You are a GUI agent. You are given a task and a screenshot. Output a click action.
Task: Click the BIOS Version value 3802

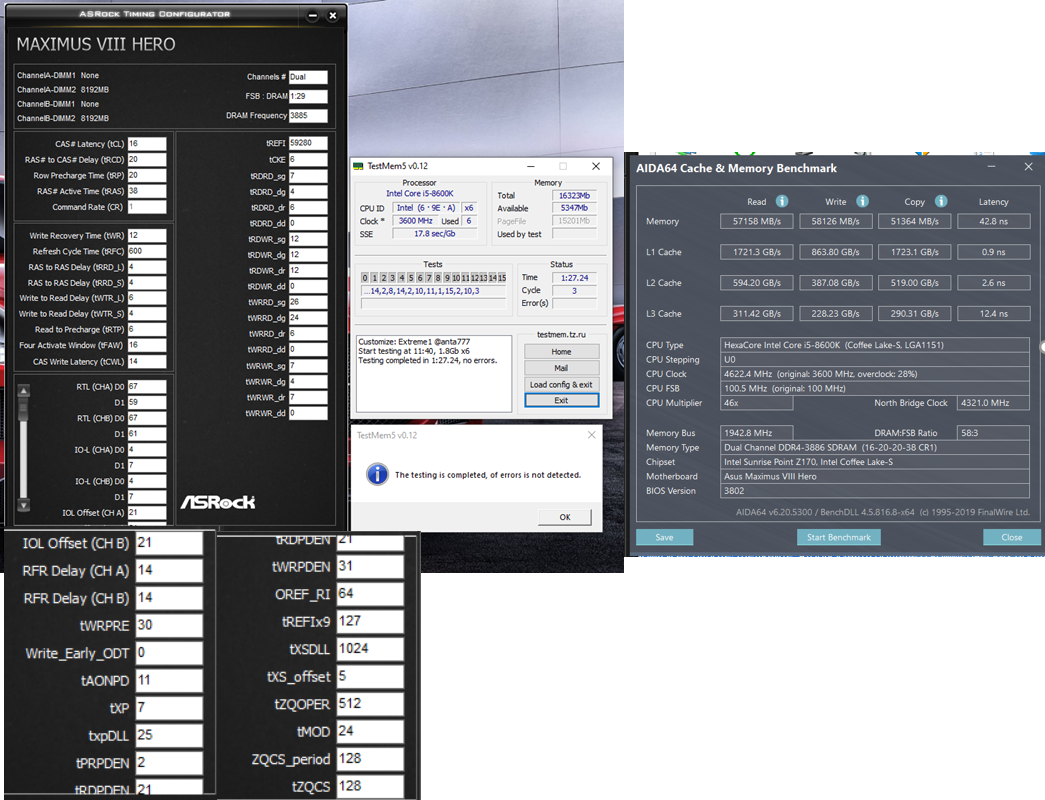pyautogui.click(x=874, y=491)
